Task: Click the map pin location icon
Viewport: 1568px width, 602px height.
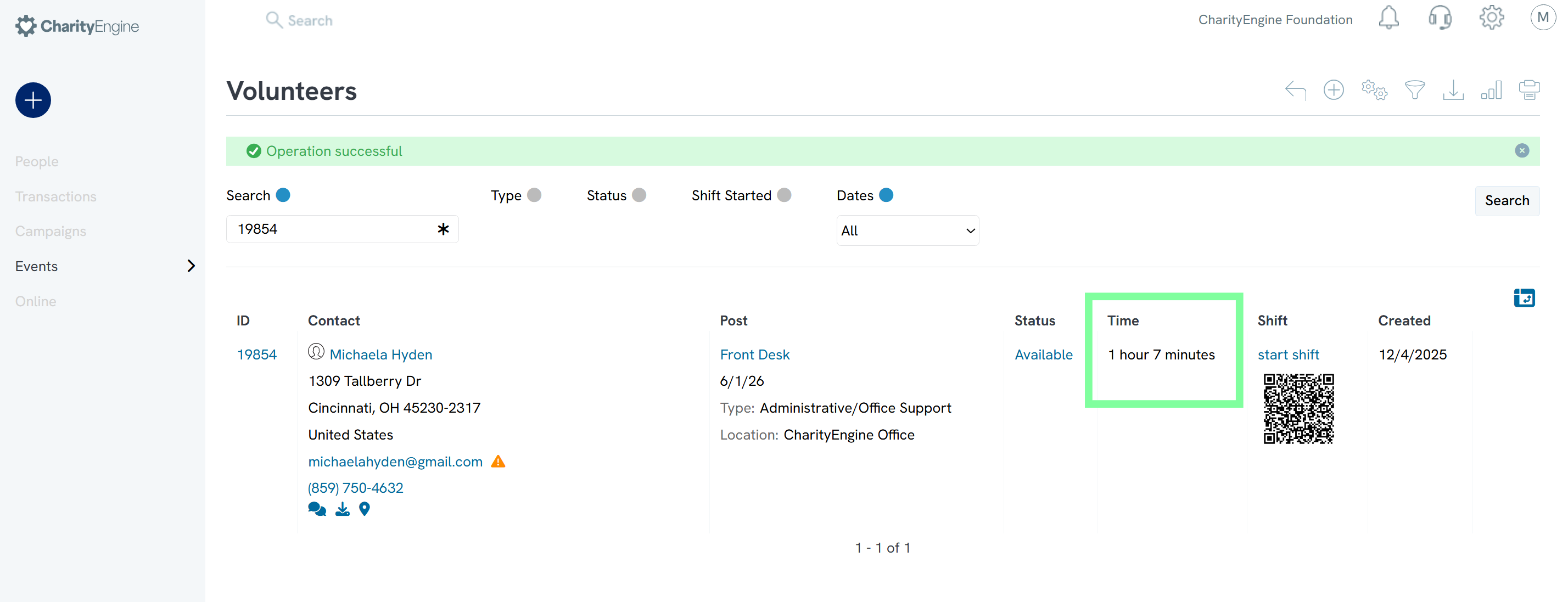Action: (x=364, y=509)
